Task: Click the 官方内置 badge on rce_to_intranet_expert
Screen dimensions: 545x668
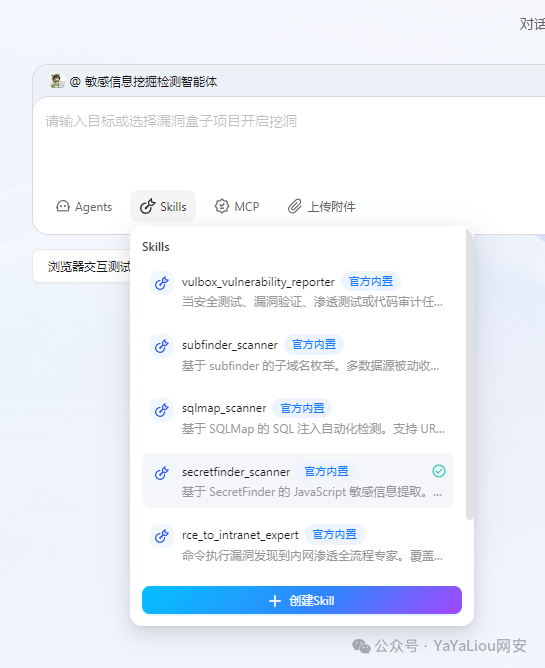Action: pos(334,534)
